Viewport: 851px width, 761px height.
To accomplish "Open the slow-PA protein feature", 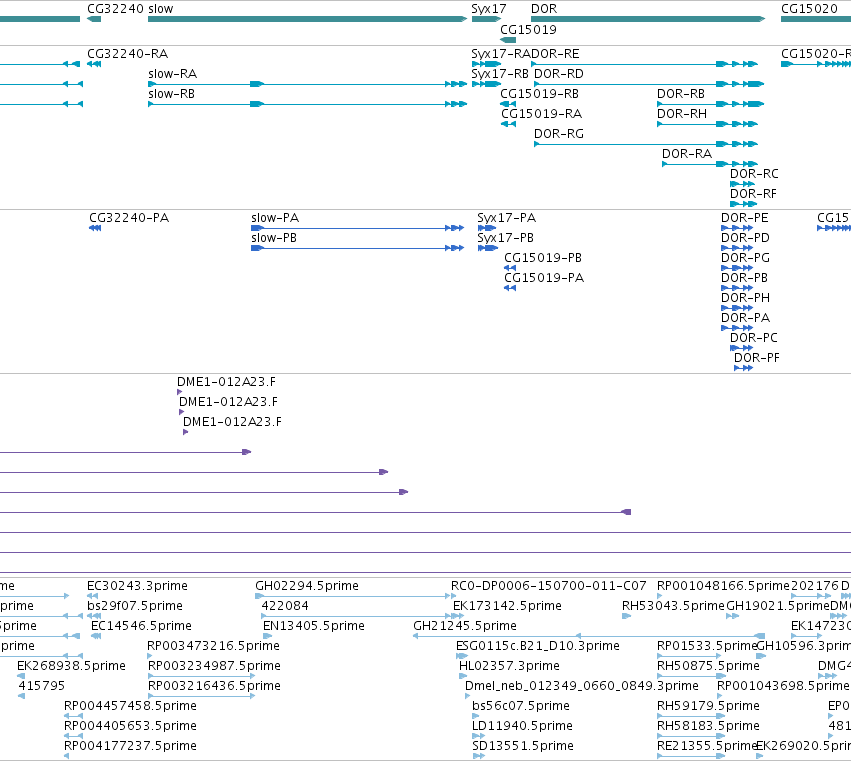I will click(358, 228).
